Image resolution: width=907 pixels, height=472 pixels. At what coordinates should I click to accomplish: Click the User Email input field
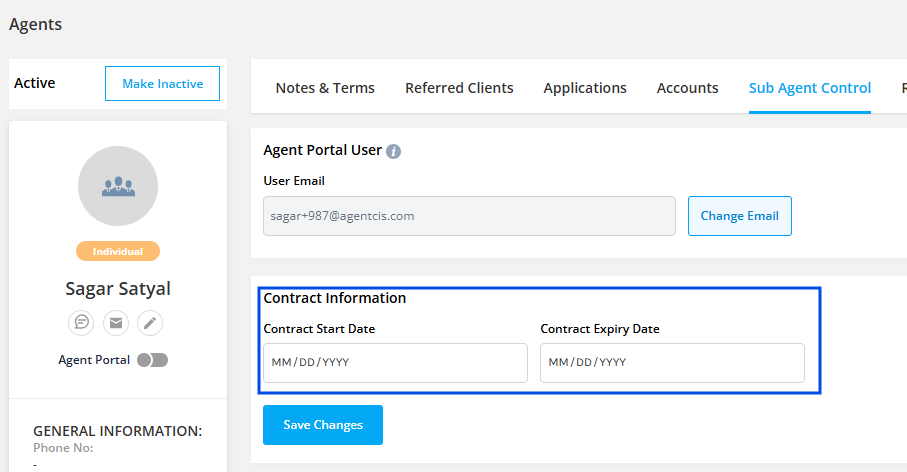click(x=469, y=216)
